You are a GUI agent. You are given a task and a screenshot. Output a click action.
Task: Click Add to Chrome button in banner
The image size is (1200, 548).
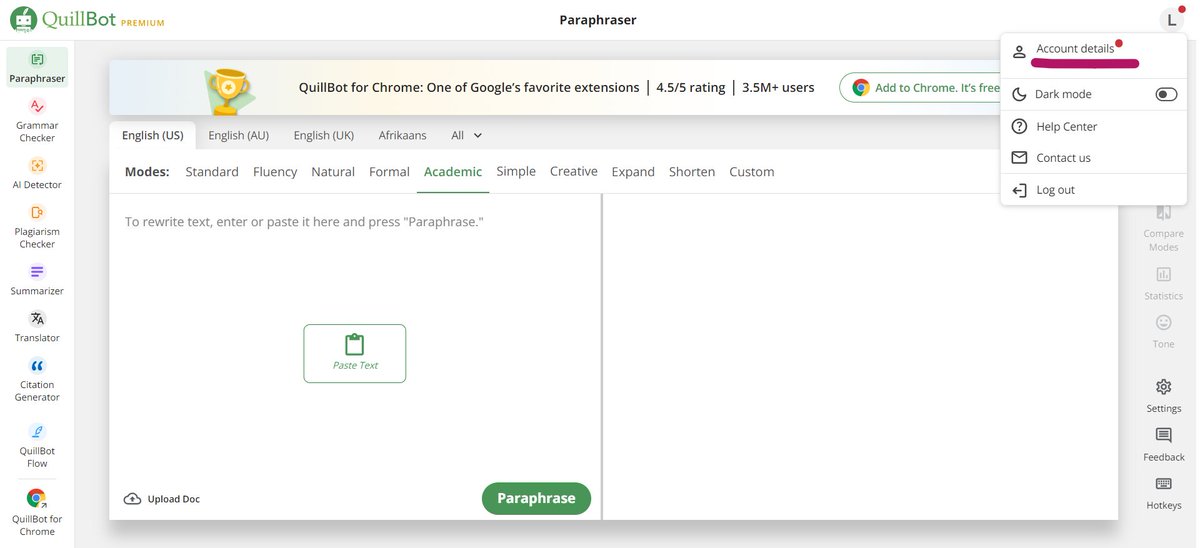(x=920, y=88)
